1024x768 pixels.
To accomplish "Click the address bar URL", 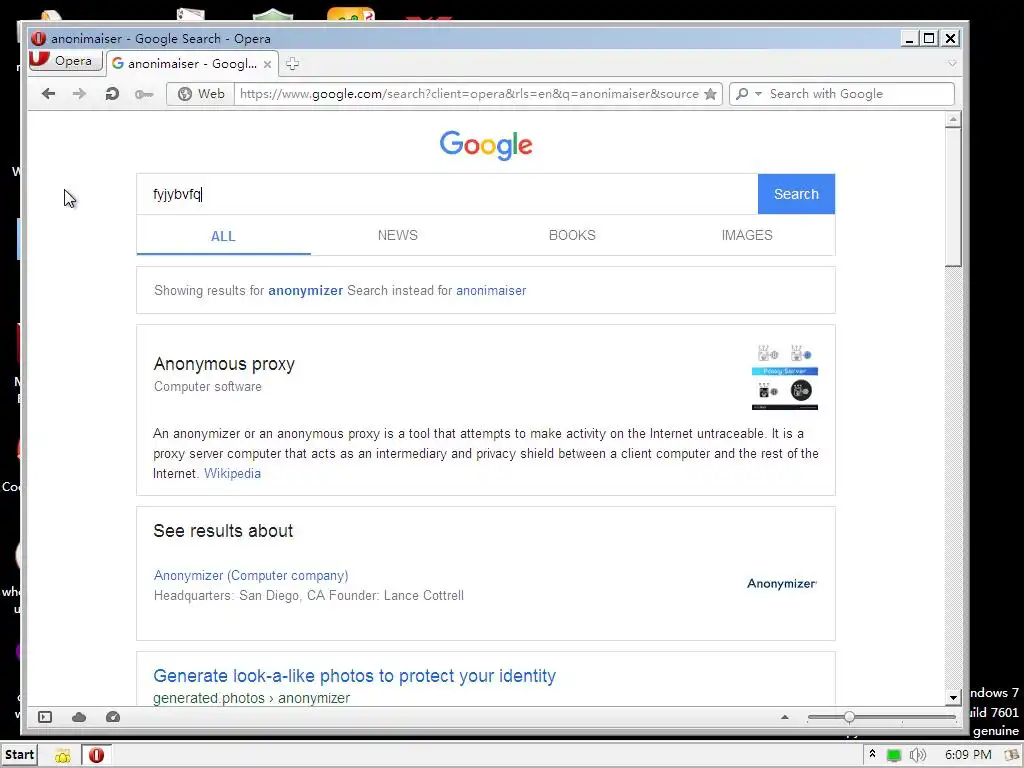I will tap(469, 94).
